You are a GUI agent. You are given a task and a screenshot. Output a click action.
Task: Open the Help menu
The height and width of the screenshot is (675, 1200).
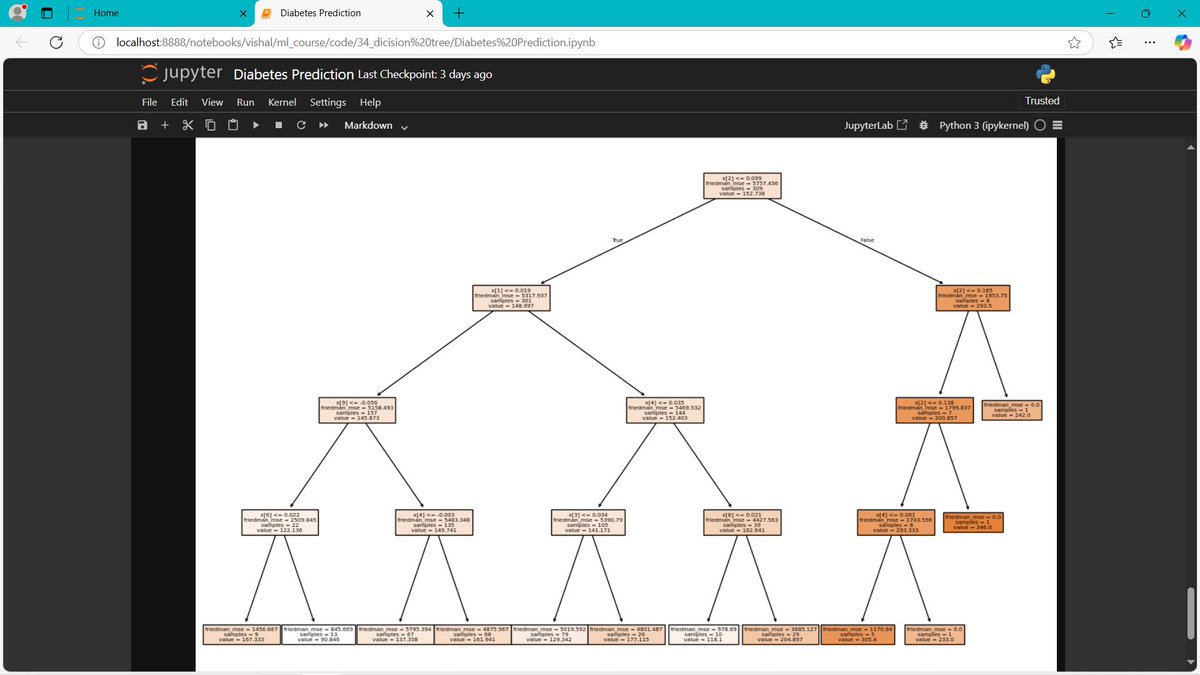pos(370,102)
